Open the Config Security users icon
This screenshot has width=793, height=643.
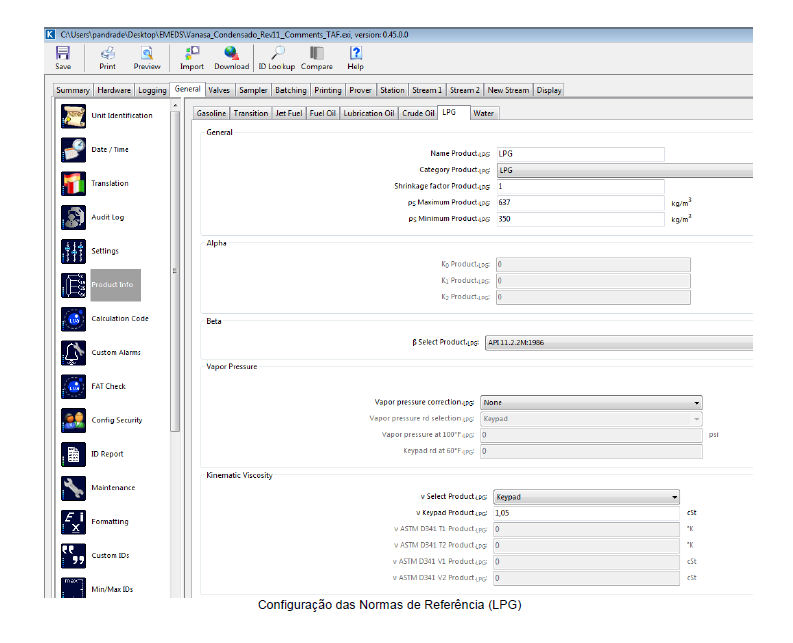pos(73,421)
